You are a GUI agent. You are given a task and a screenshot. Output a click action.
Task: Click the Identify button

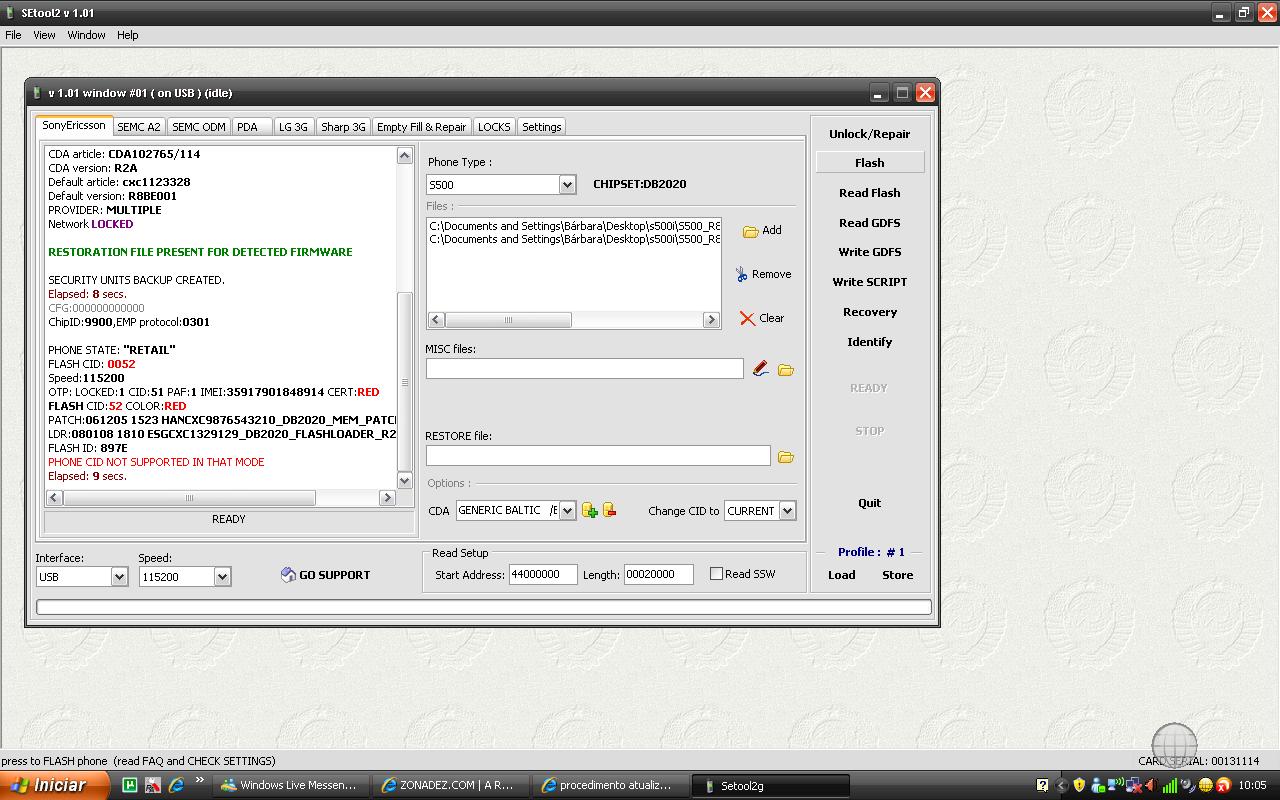pos(869,342)
